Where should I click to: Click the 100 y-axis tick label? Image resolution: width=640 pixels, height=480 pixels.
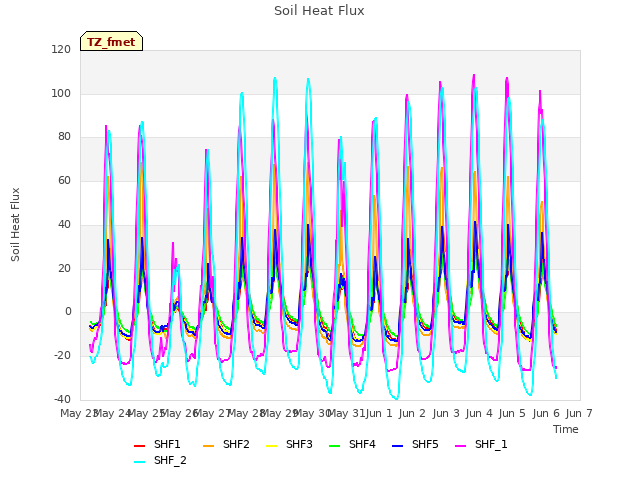61,93
